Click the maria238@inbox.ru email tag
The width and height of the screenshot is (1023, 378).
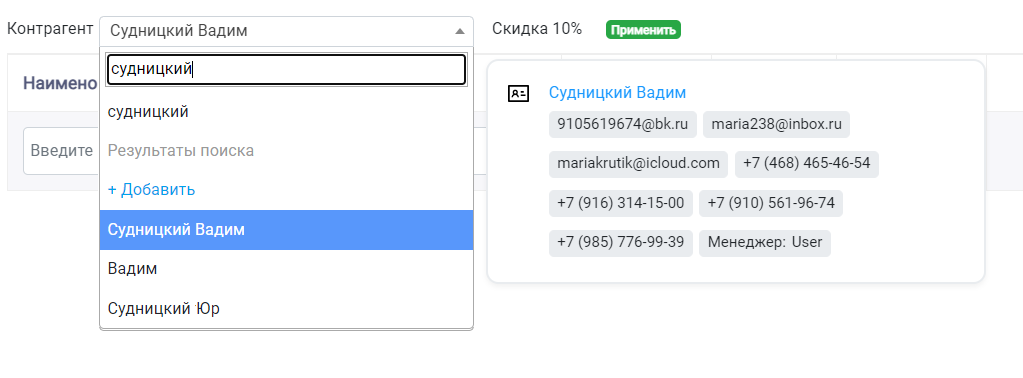(x=776, y=124)
